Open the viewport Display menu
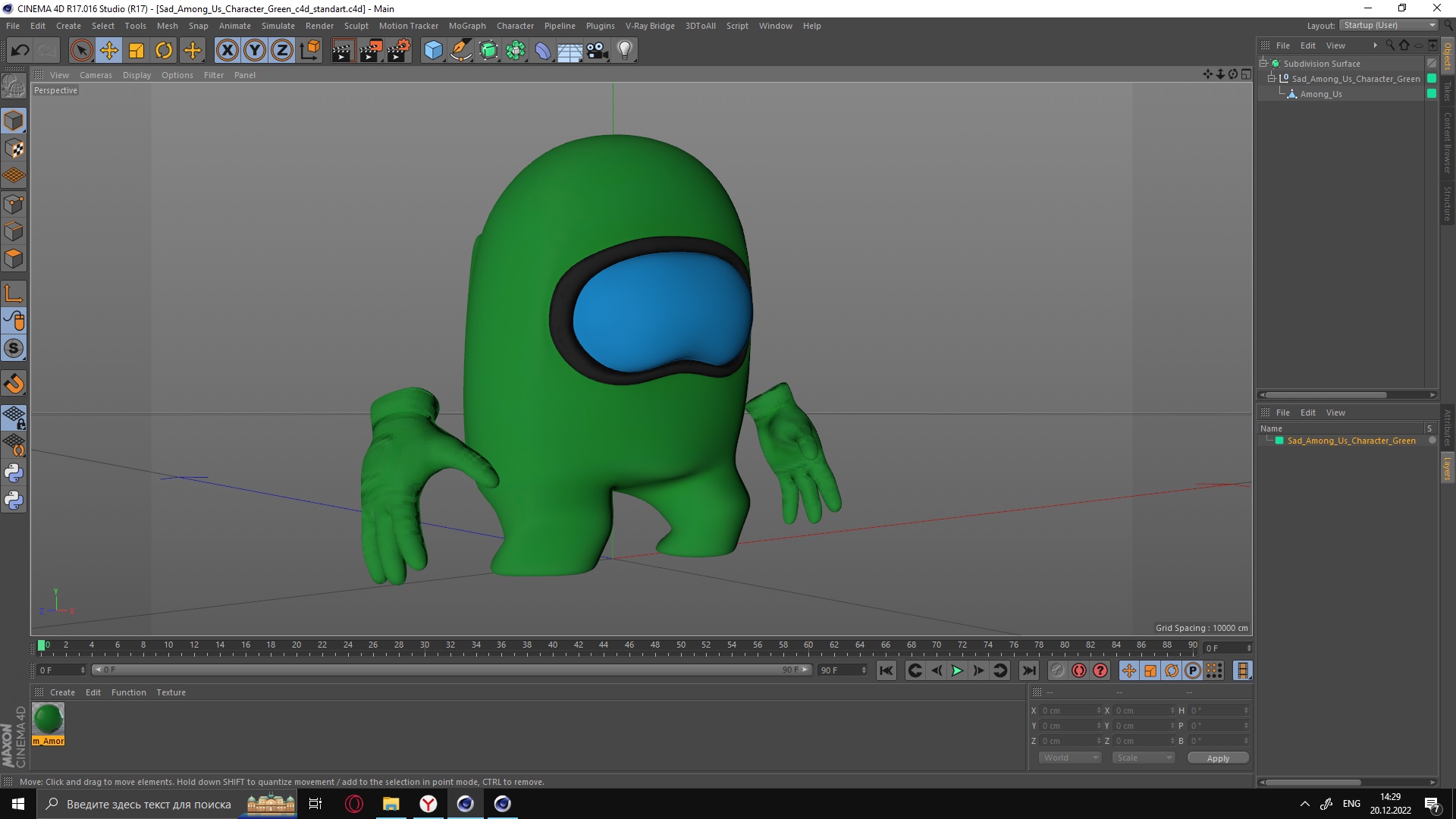Viewport: 1456px width, 819px height. [x=136, y=75]
